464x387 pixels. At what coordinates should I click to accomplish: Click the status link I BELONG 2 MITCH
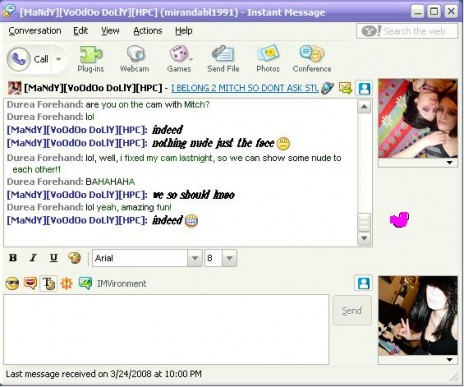pyautogui.click(x=245, y=88)
